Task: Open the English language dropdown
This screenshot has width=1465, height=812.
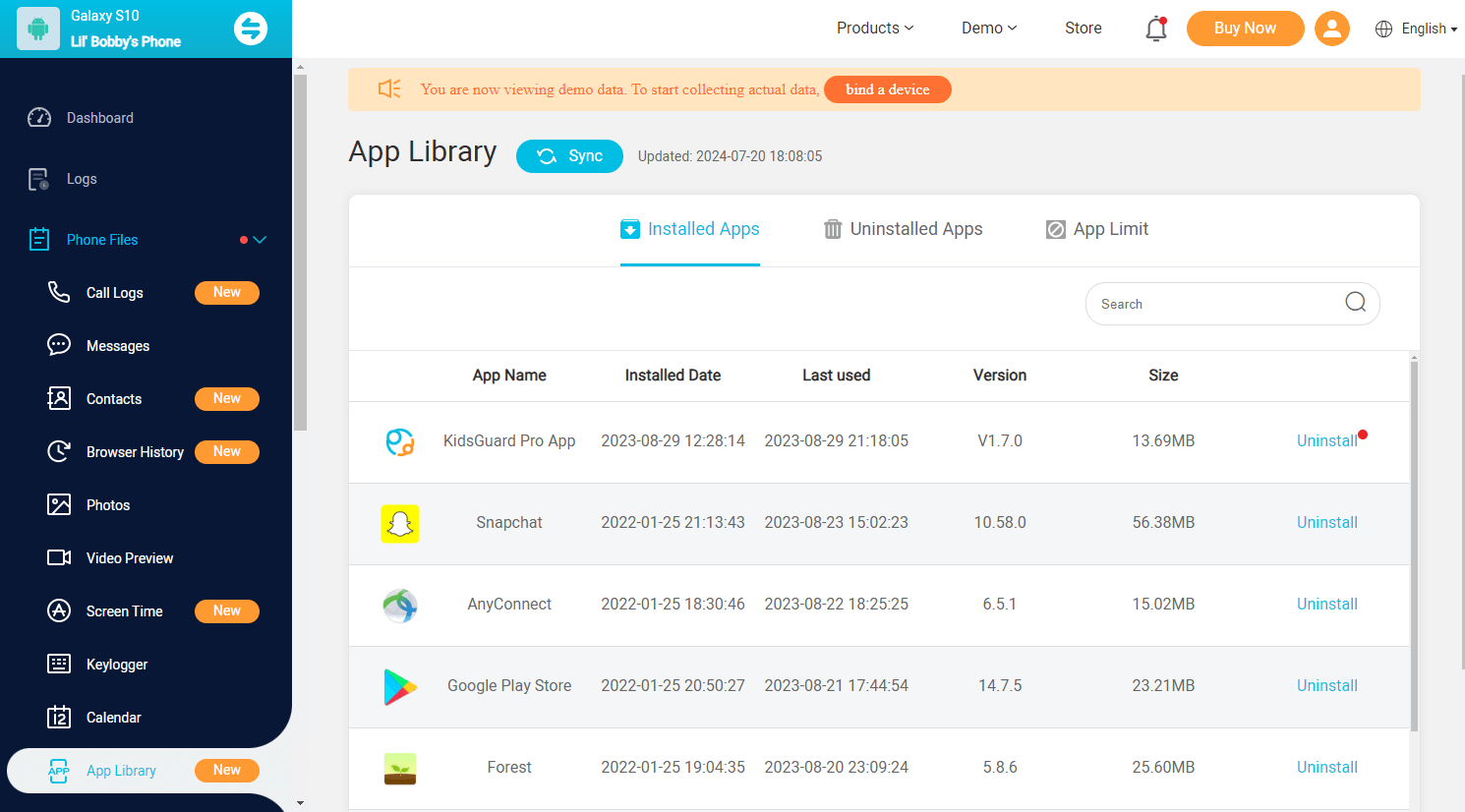Action: coord(1430,29)
